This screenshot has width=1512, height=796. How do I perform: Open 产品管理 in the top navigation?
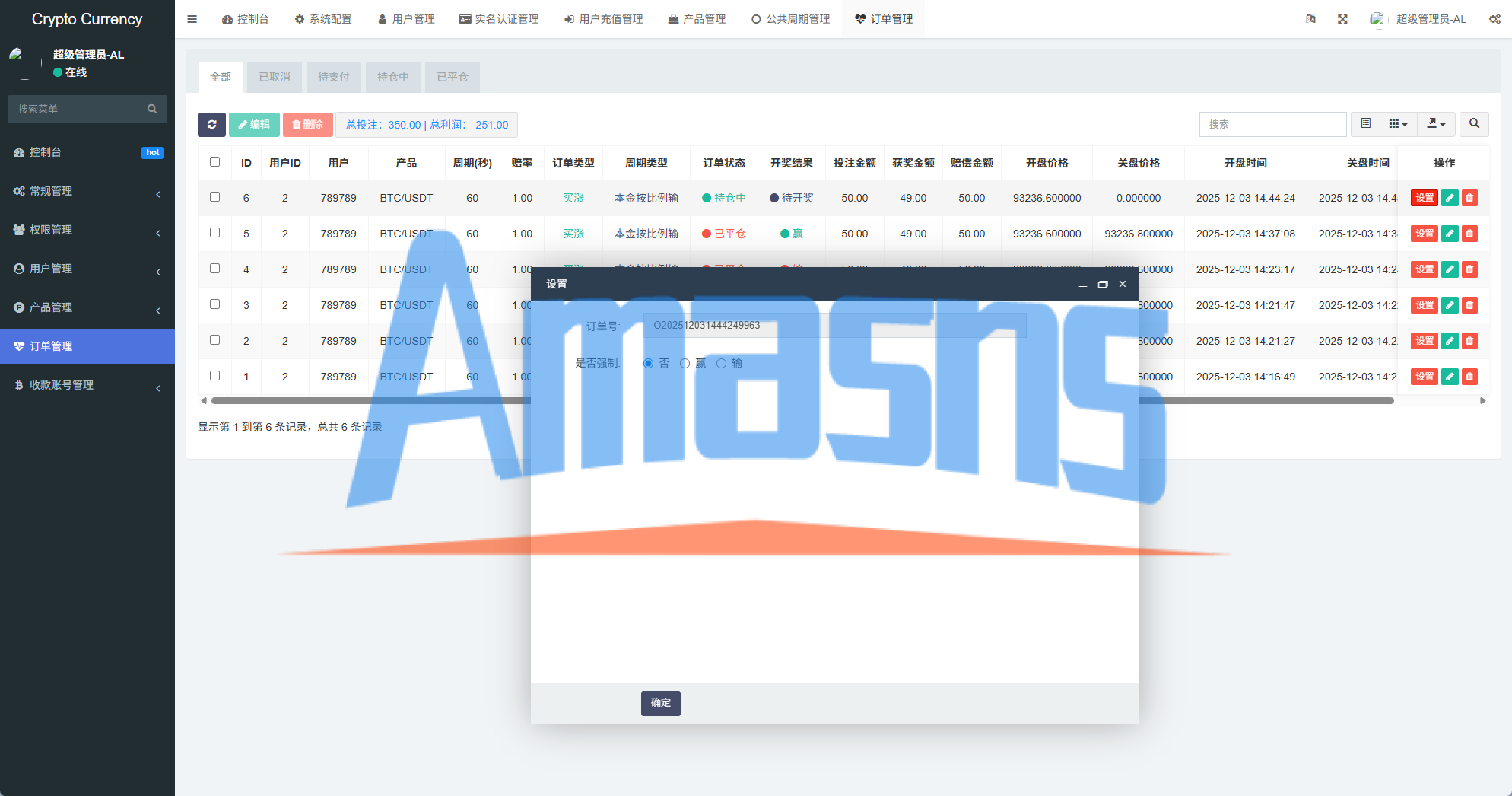697,19
